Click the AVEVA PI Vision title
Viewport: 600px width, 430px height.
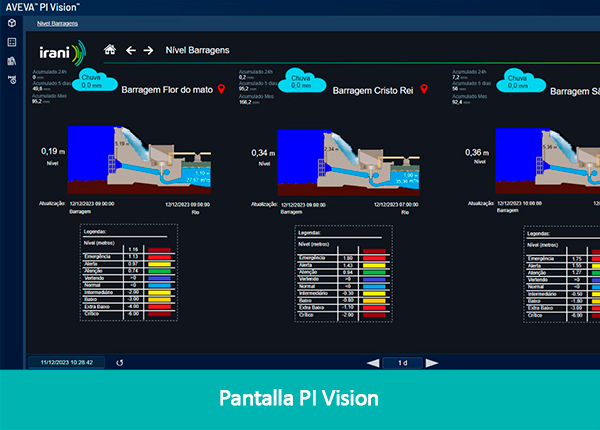(42, 7)
